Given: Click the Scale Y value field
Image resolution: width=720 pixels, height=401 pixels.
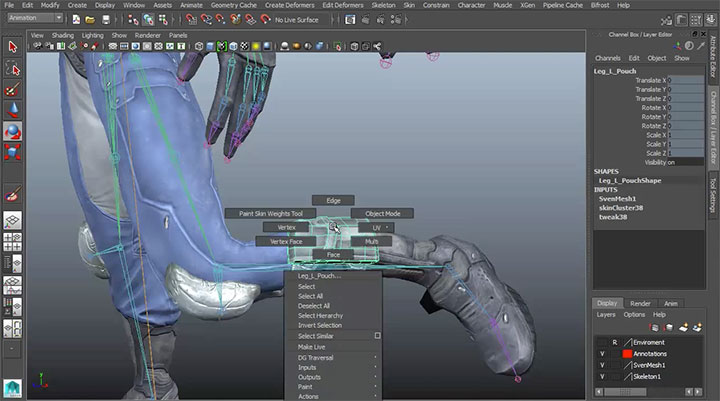Looking at the screenshot, I should pyautogui.click(x=686, y=144).
